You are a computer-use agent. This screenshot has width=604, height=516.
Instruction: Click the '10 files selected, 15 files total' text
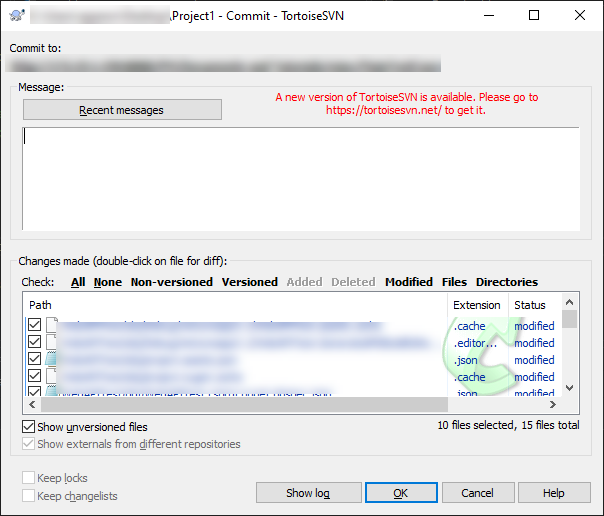[508, 425]
